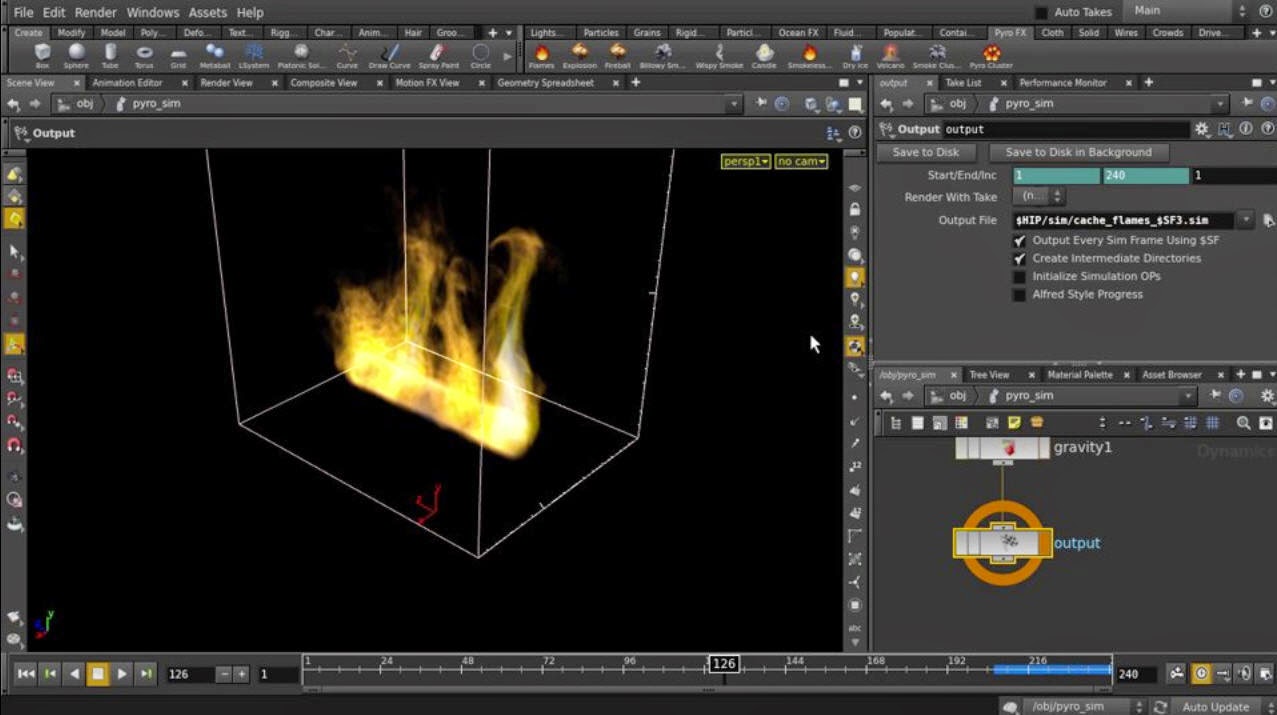Add a sticky note in network view
This screenshot has height=715, width=1277.
click(x=1014, y=423)
